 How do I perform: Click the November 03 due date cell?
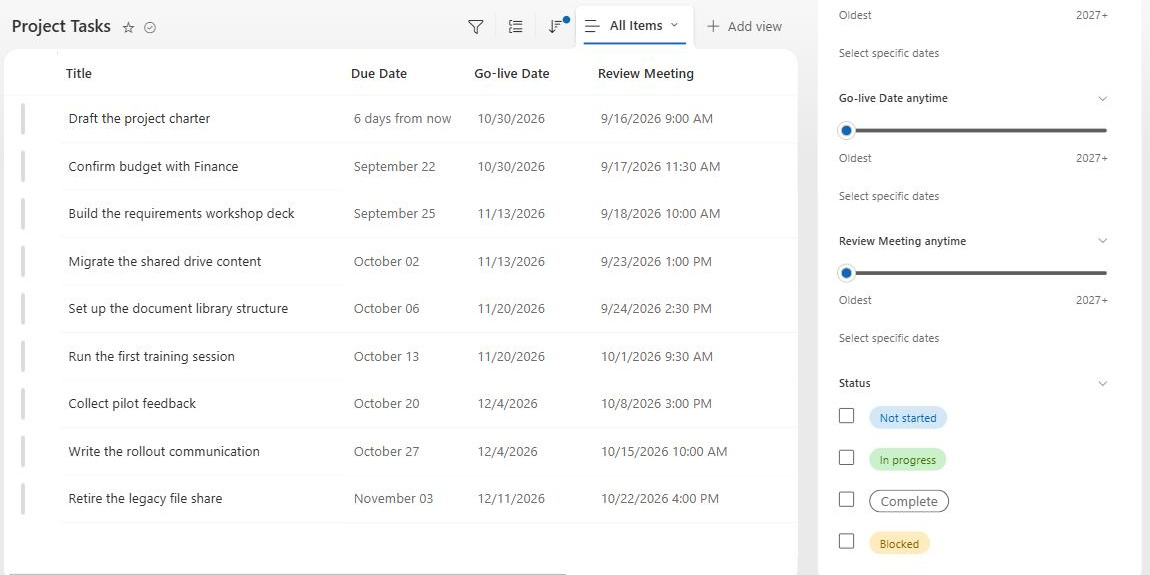click(393, 499)
